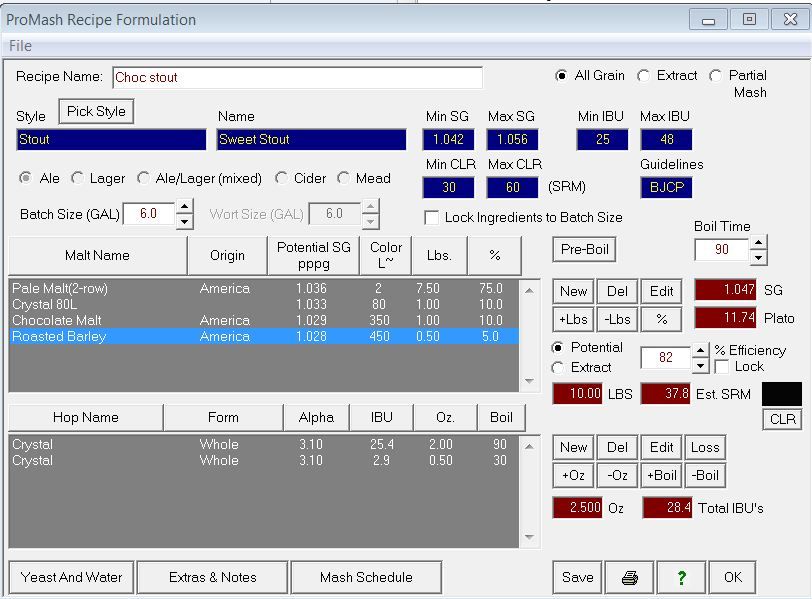Select the Extract recipe type radio button
Screen dimensions: 812x599
click(x=643, y=76)
